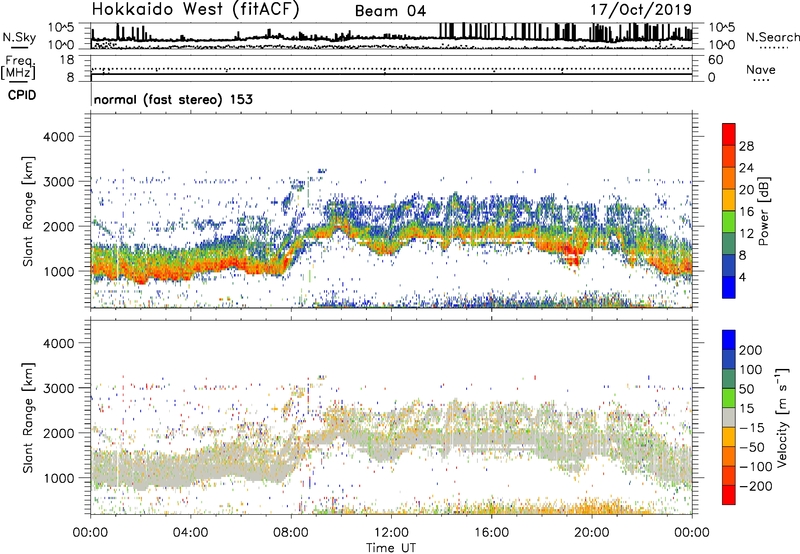
Task: Click the "12:00" time axis label
Action: click(x=391, y=533)
